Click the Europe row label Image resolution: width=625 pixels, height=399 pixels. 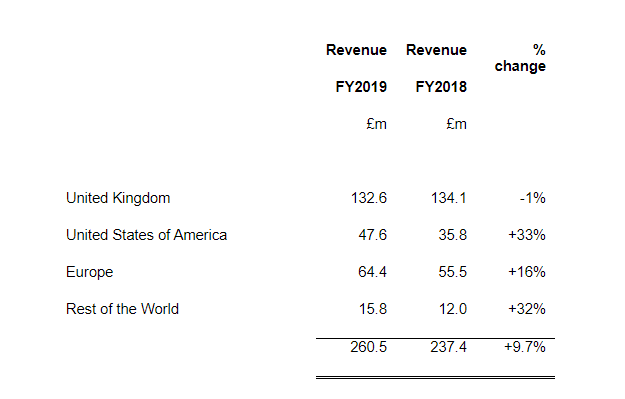90,272
